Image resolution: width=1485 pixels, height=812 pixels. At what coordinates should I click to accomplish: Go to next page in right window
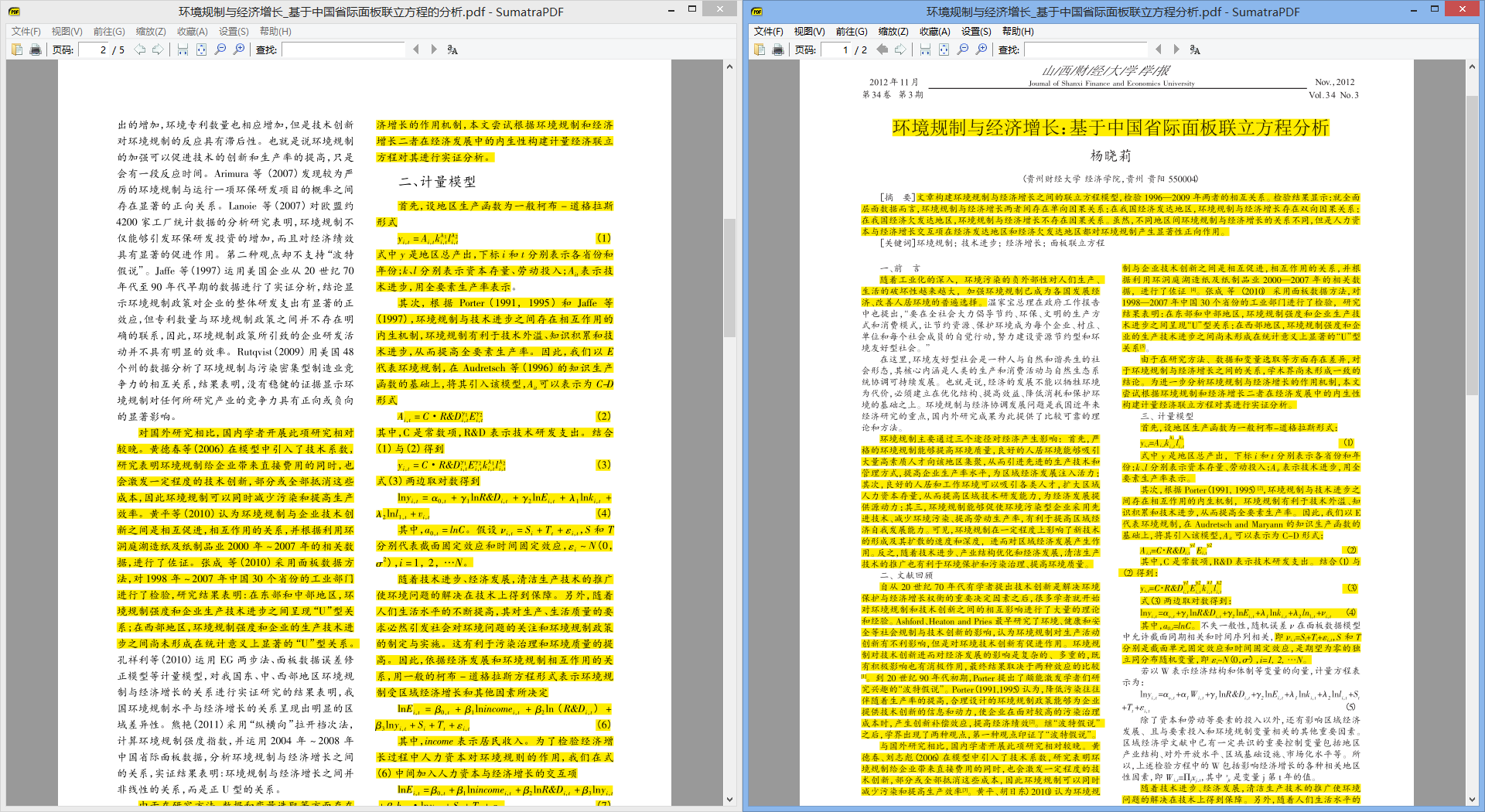tap(901, 49)
